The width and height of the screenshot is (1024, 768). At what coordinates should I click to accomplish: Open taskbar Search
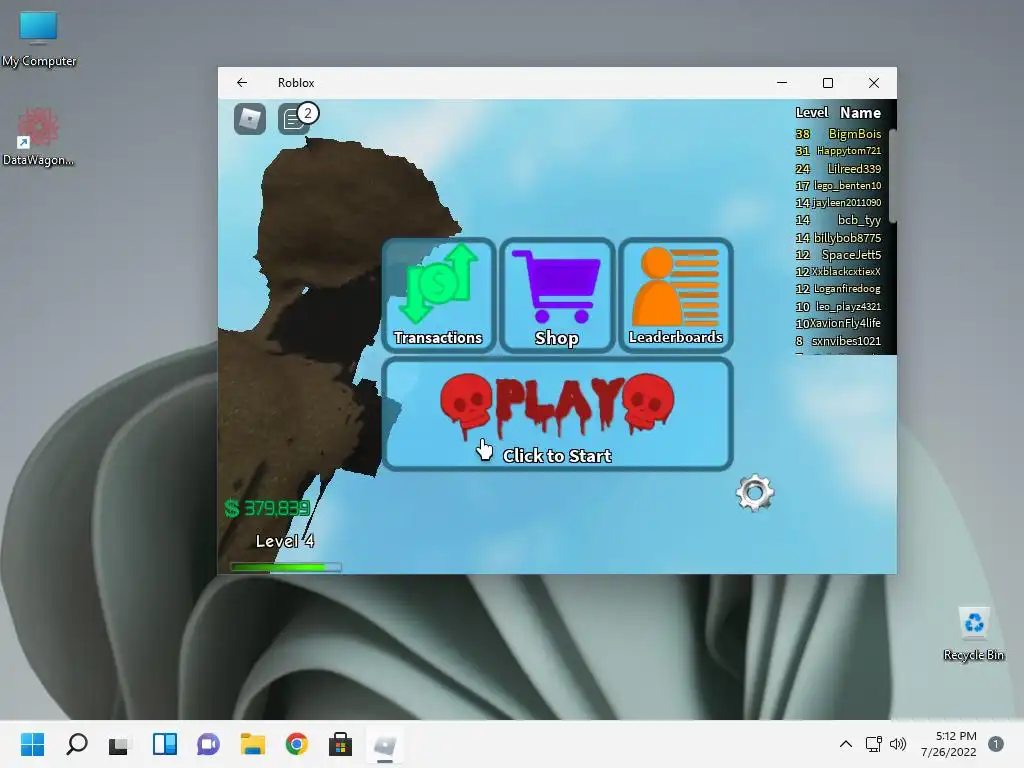click(x=76, y=744)
